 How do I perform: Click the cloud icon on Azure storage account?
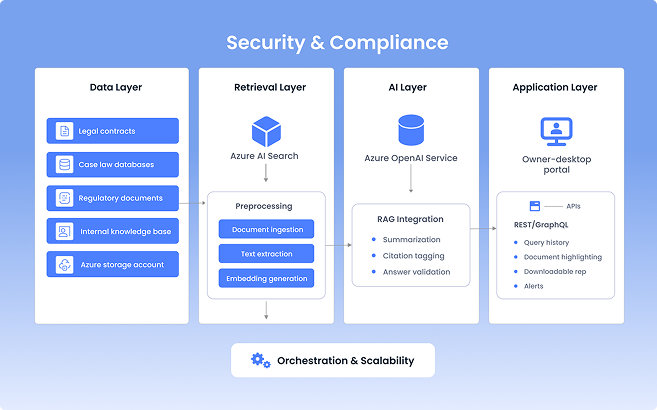[x=65, y=264]
